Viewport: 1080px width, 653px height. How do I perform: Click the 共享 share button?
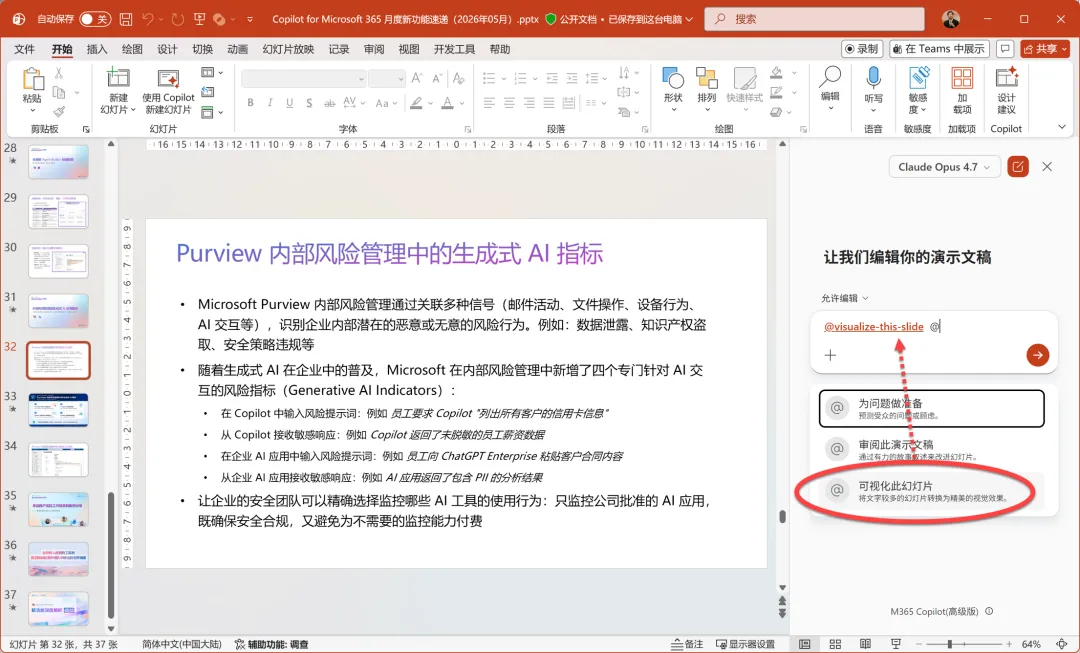pos(1045,49)
